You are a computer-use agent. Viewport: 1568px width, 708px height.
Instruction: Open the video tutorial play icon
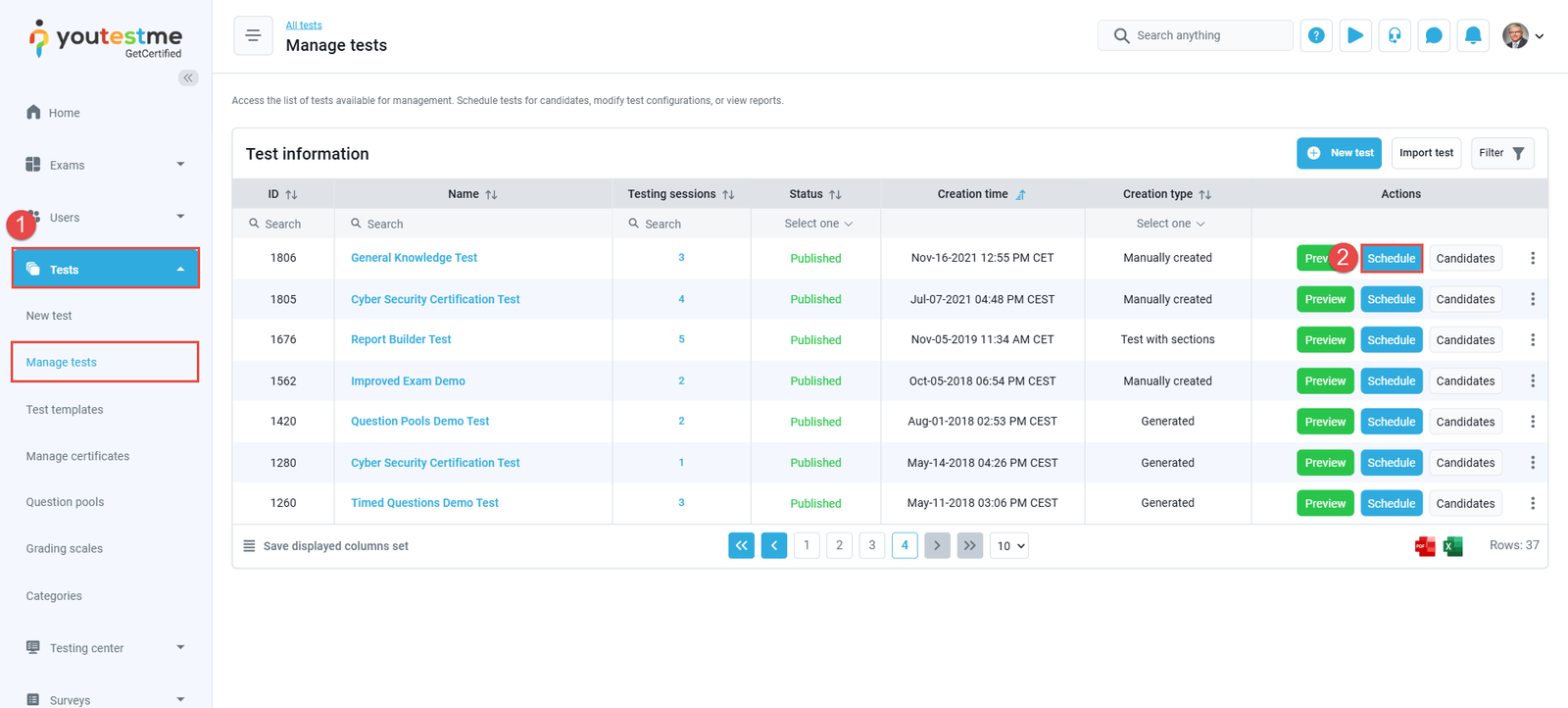(1355, 35)
